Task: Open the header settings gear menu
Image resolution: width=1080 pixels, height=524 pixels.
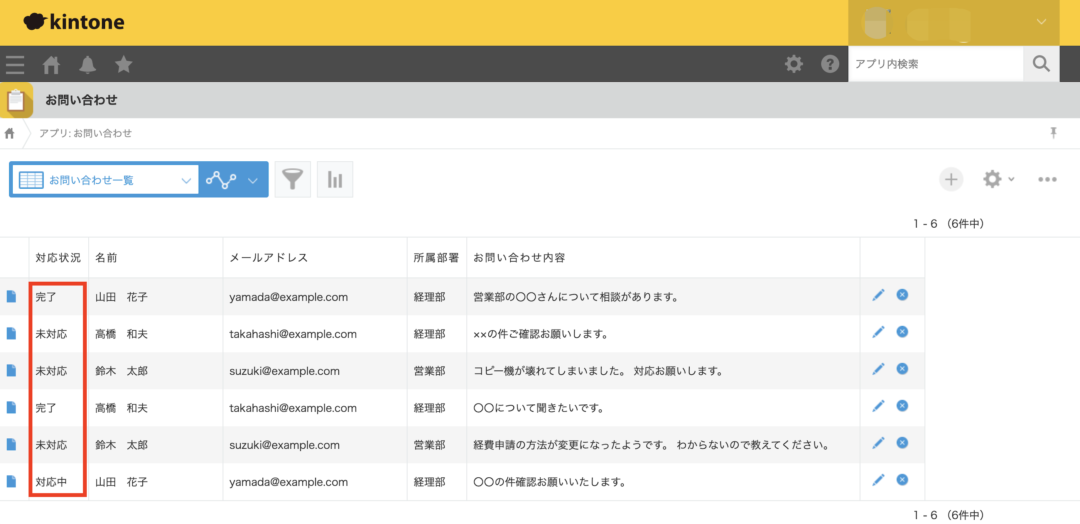Action: click(793, 64)
